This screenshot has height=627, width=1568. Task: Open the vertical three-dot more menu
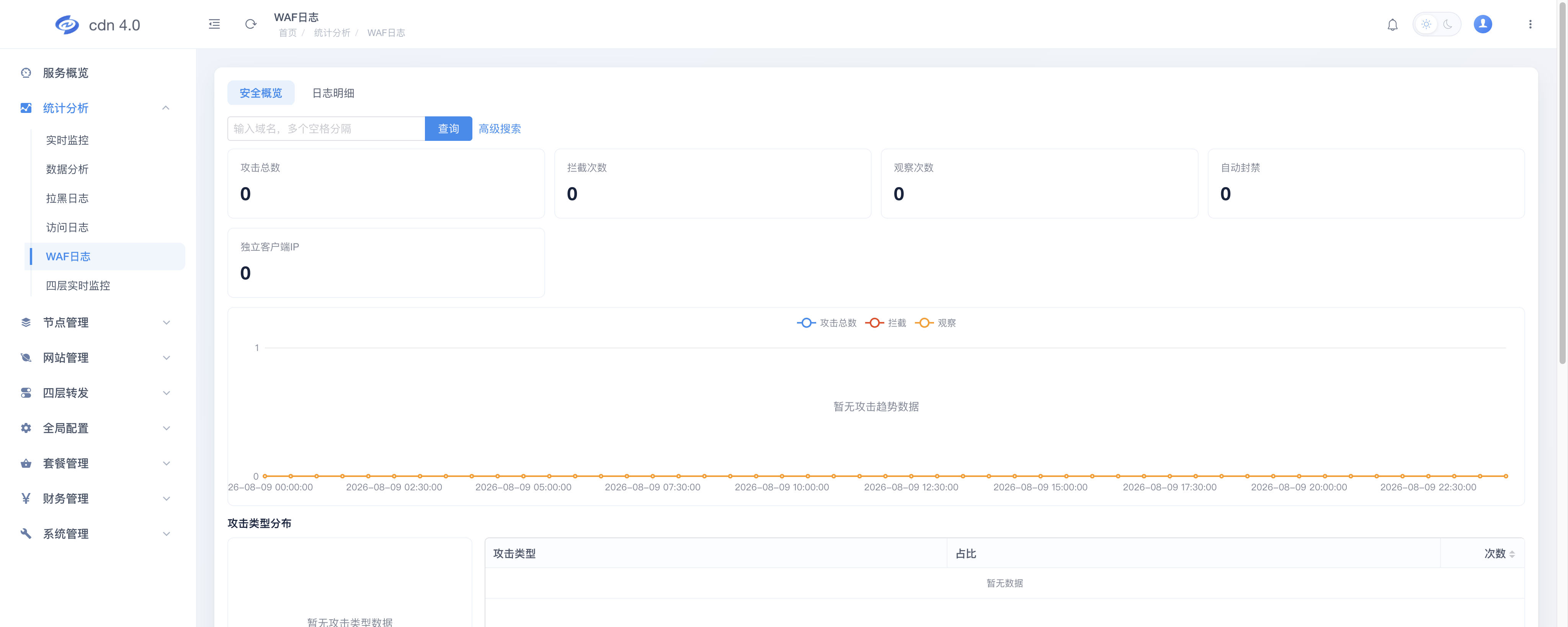pos(1530,24)
